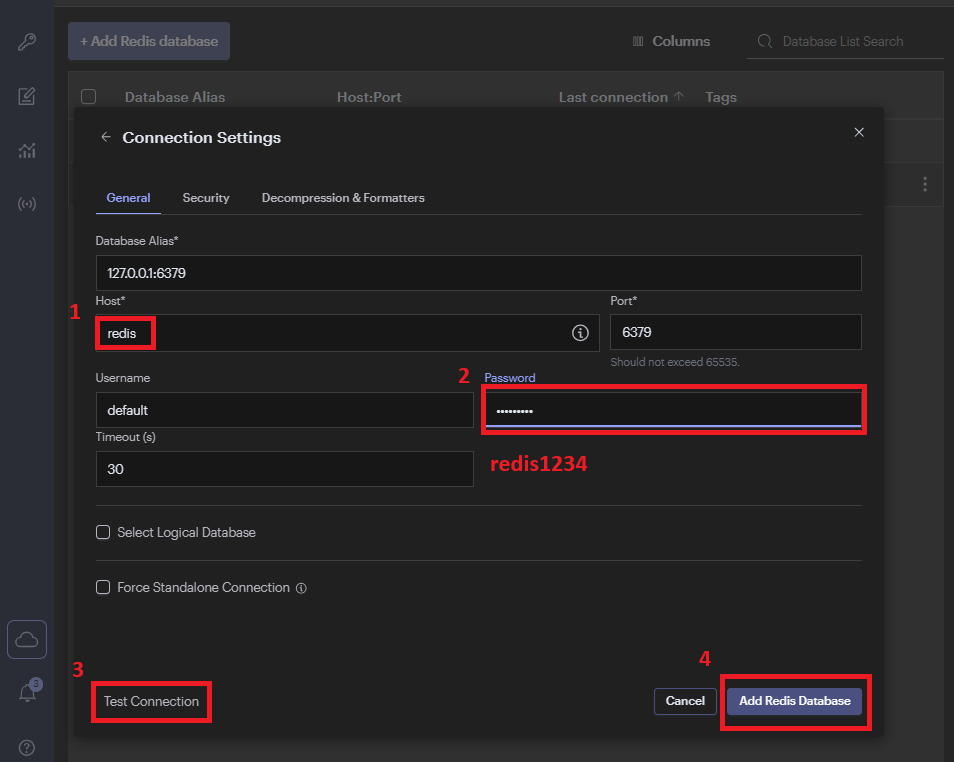Screen dimensions: 954x762
Task: Open the Workbench edit icon in sidebar
Action: pos(27,96)
